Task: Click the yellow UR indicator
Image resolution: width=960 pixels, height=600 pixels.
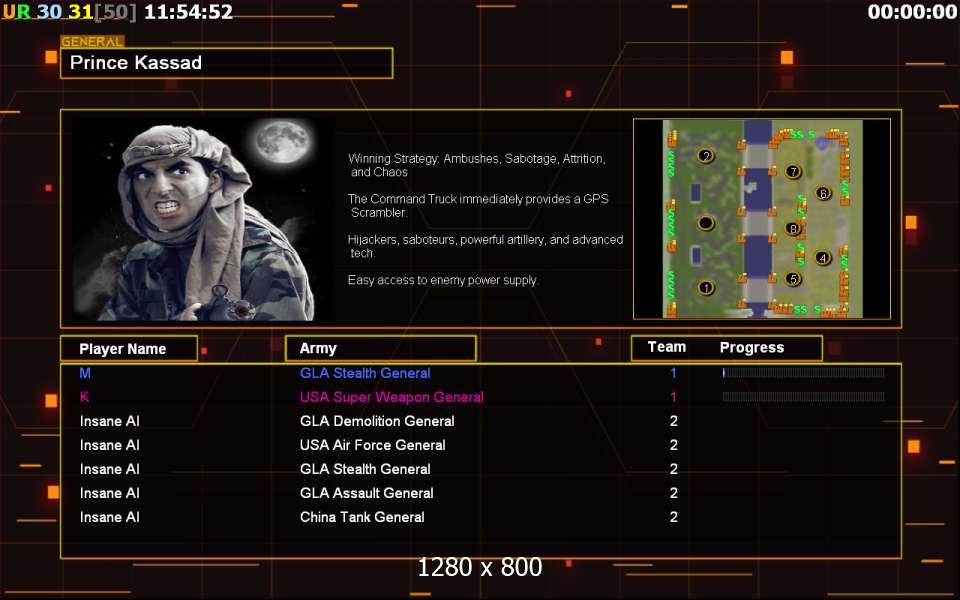Action: (17, 12)
